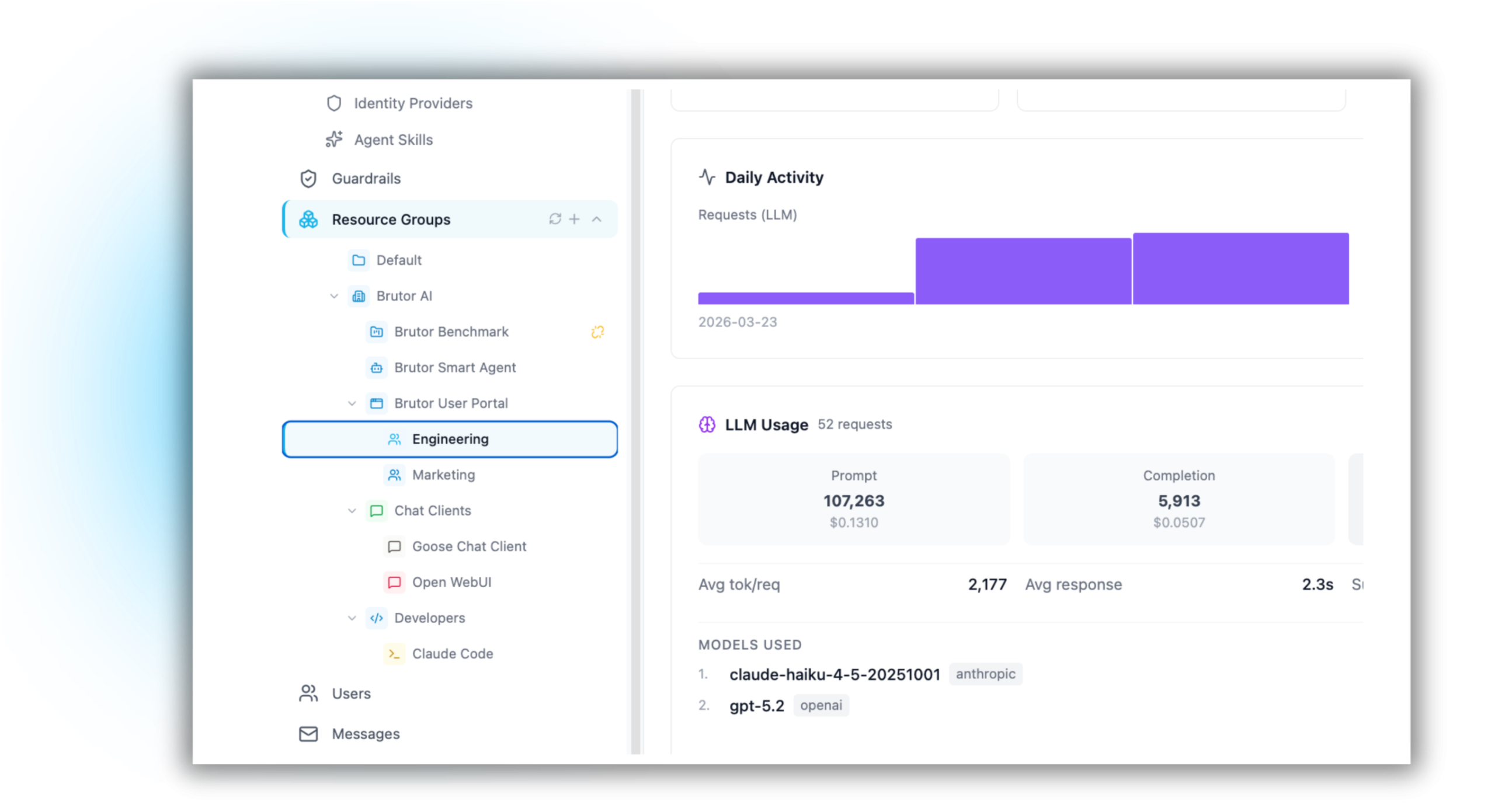This screenshot has height=812, width=1495.
Task: Open the Users section in the sidebar
Action: (x=350, y=693)
